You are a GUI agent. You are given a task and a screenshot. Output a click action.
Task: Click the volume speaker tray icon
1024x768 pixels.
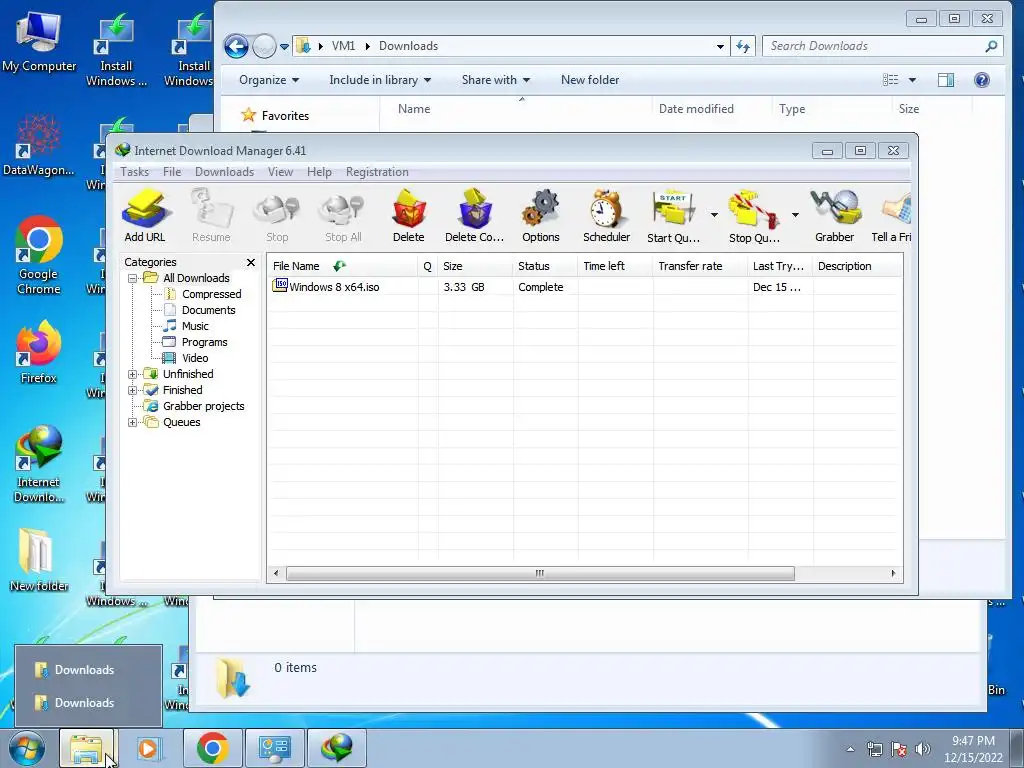pos(922,750)
